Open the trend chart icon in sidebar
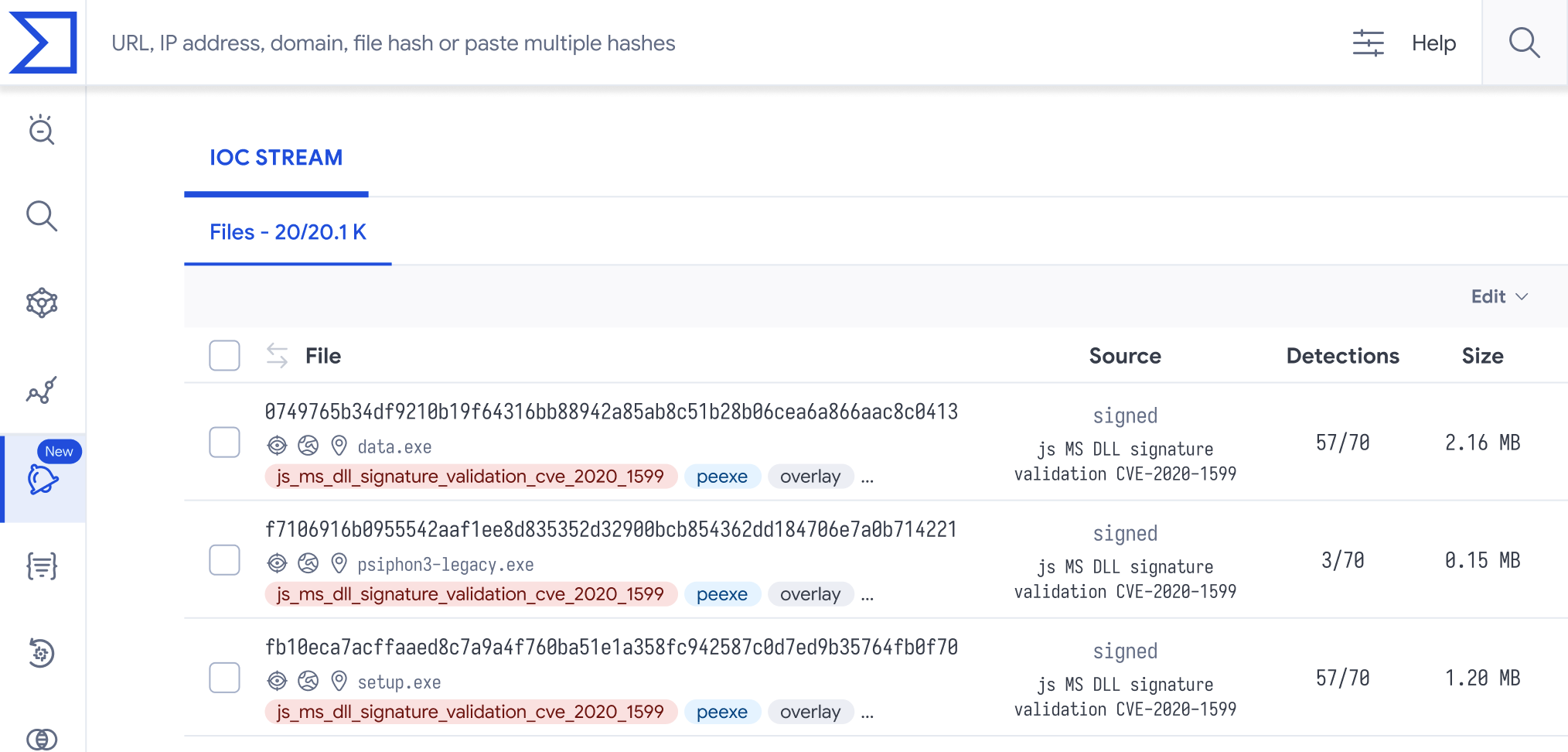 [42, 391]
